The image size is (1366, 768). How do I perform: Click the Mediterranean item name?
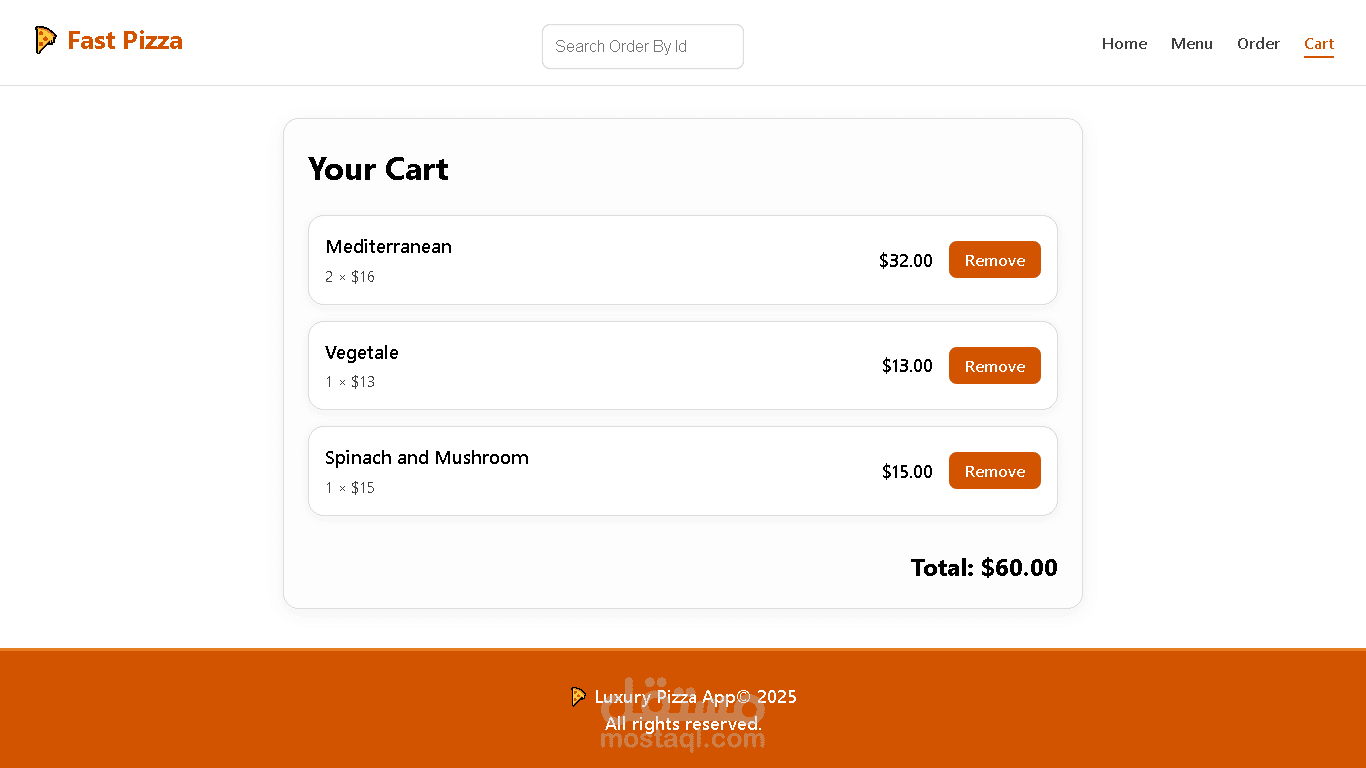pos(388,247)
